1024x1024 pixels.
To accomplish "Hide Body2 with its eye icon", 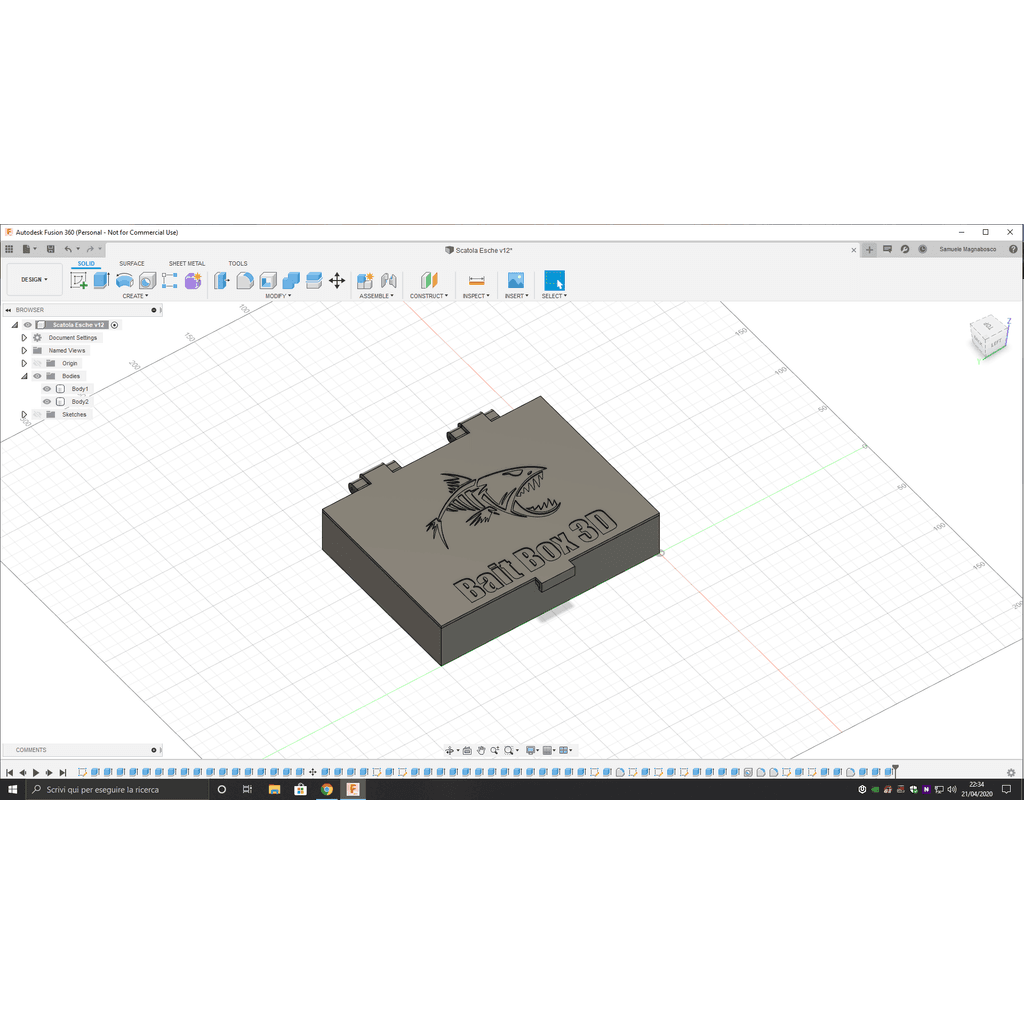I will [47, 402].
